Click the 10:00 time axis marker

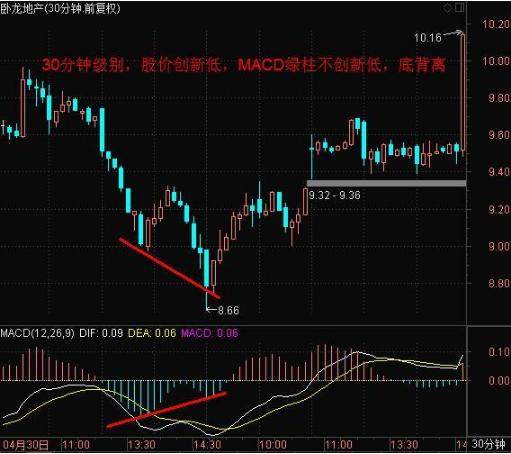click(x=272, y=445)
